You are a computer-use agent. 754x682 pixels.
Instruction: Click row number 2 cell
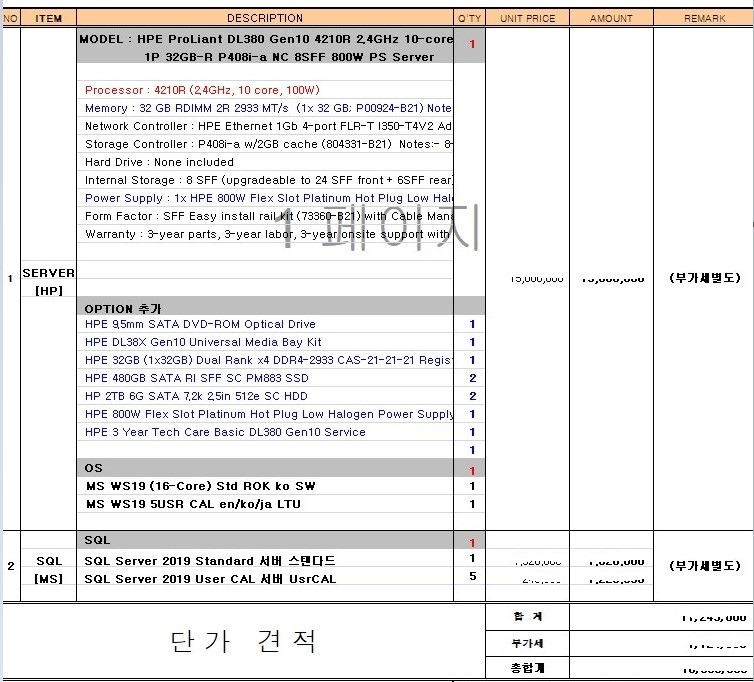click(x=11, y=566)
